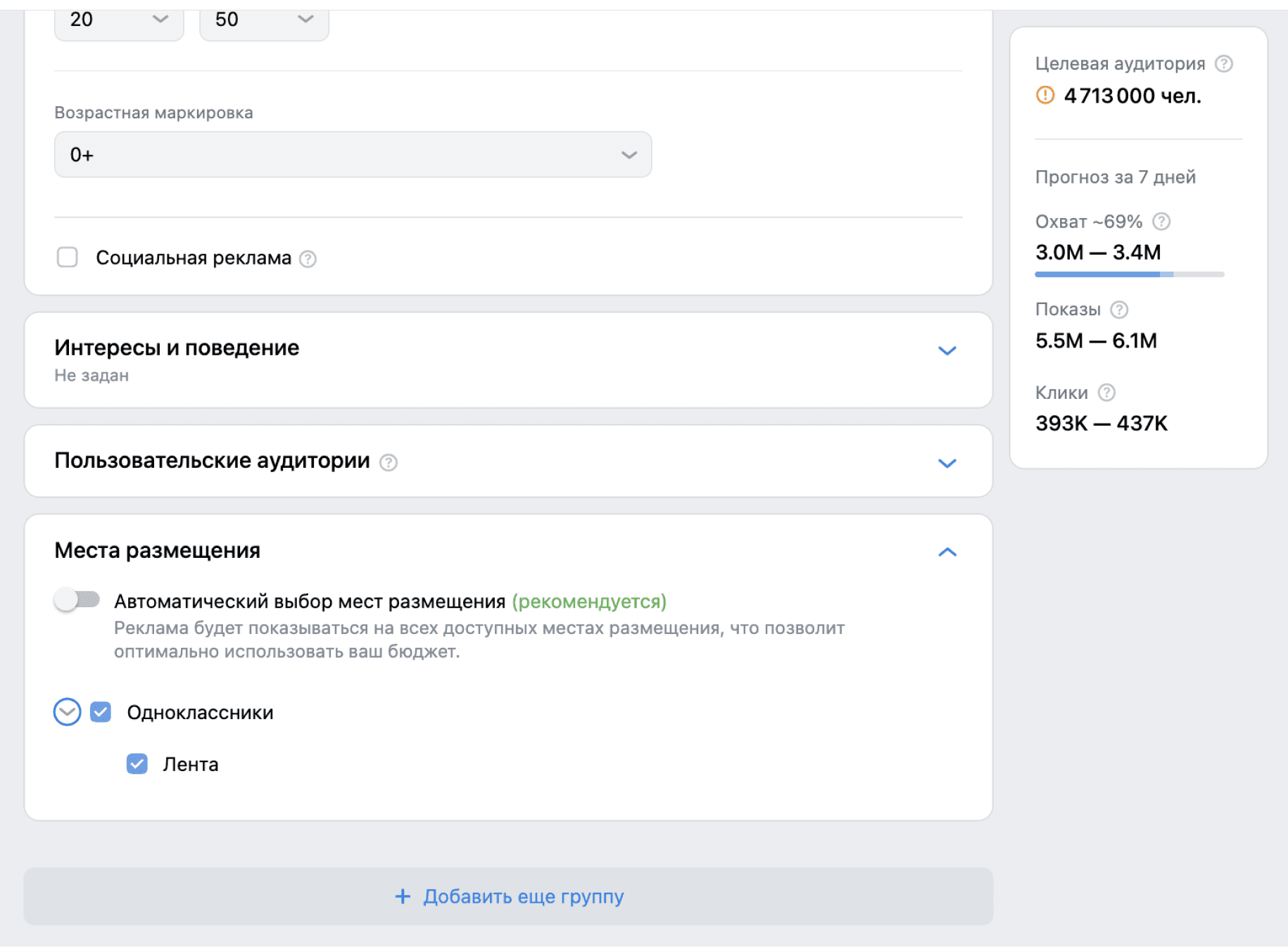Enable the Социальная реклама checkbox

tap(68, 258)
